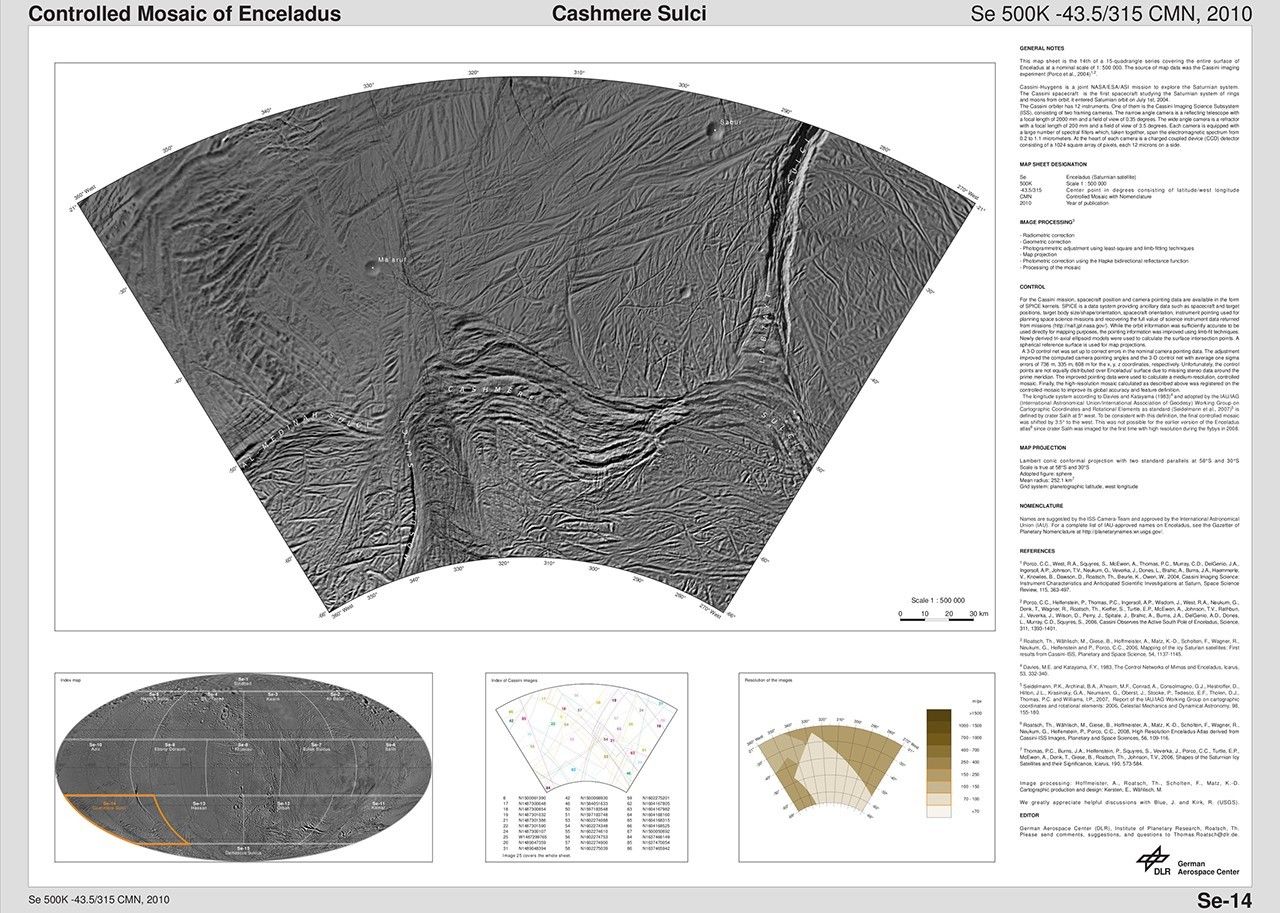The width and height of the screenshot is (1280, 913).
Task: Click the Controlled Mosaic of Enceladus heading
Action: [x=184, y=14]
